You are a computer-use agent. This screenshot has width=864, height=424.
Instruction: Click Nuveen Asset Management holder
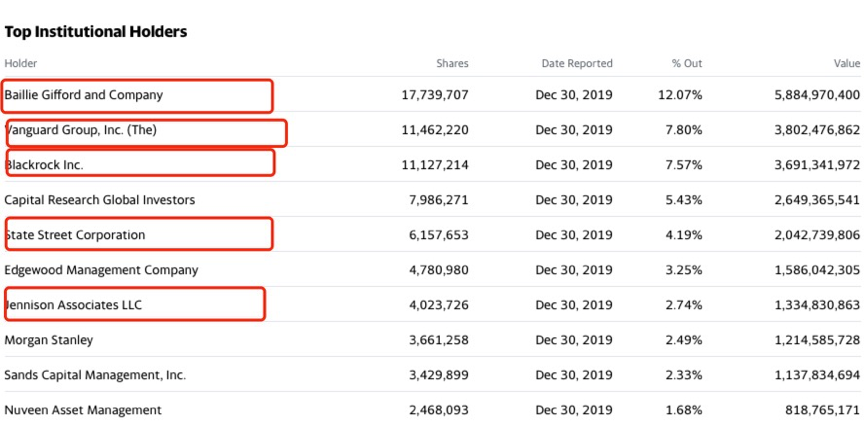(83, 410)
